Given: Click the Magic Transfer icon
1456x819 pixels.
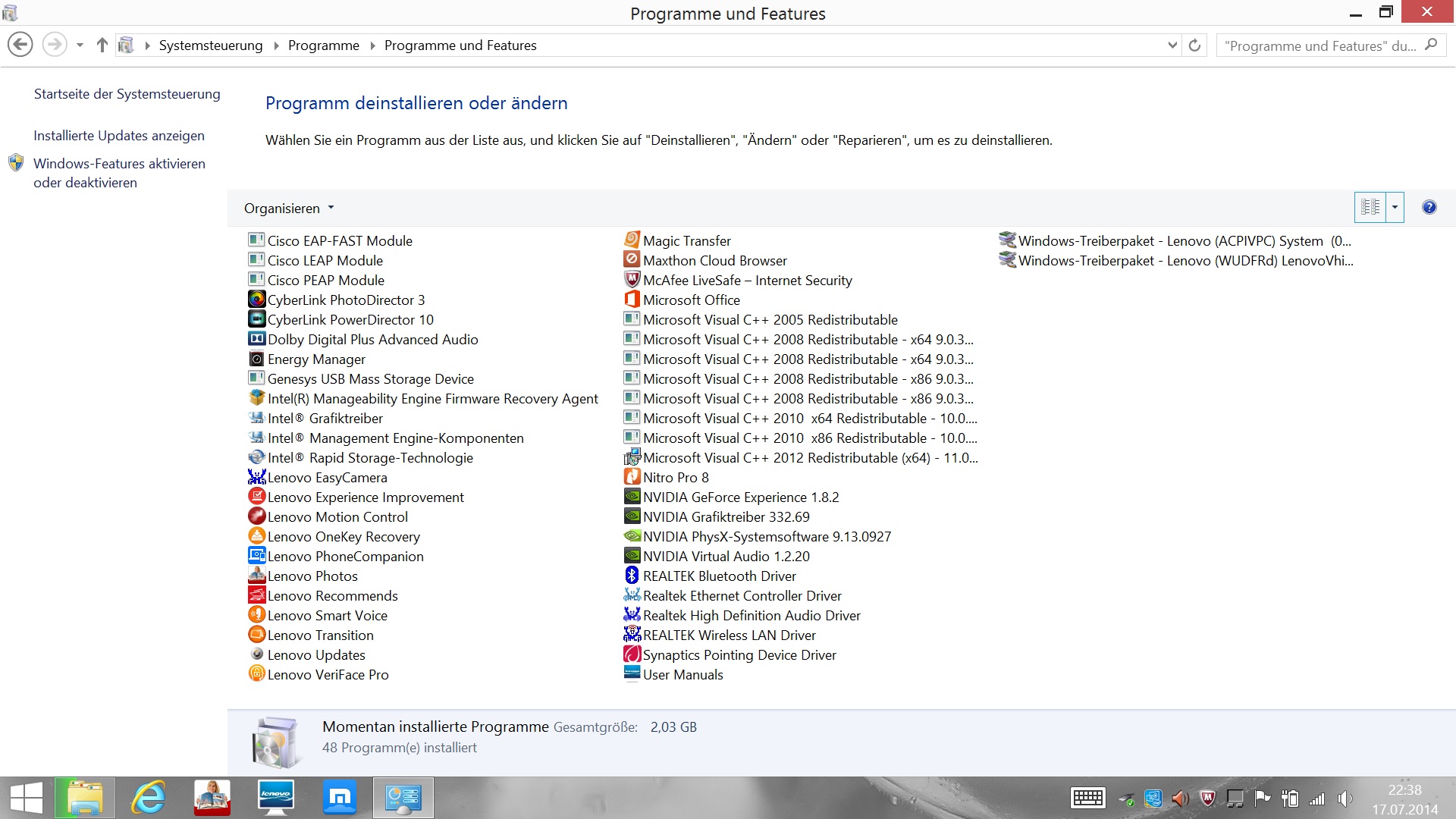Looking at the screenshot, I should coord(632,240).
